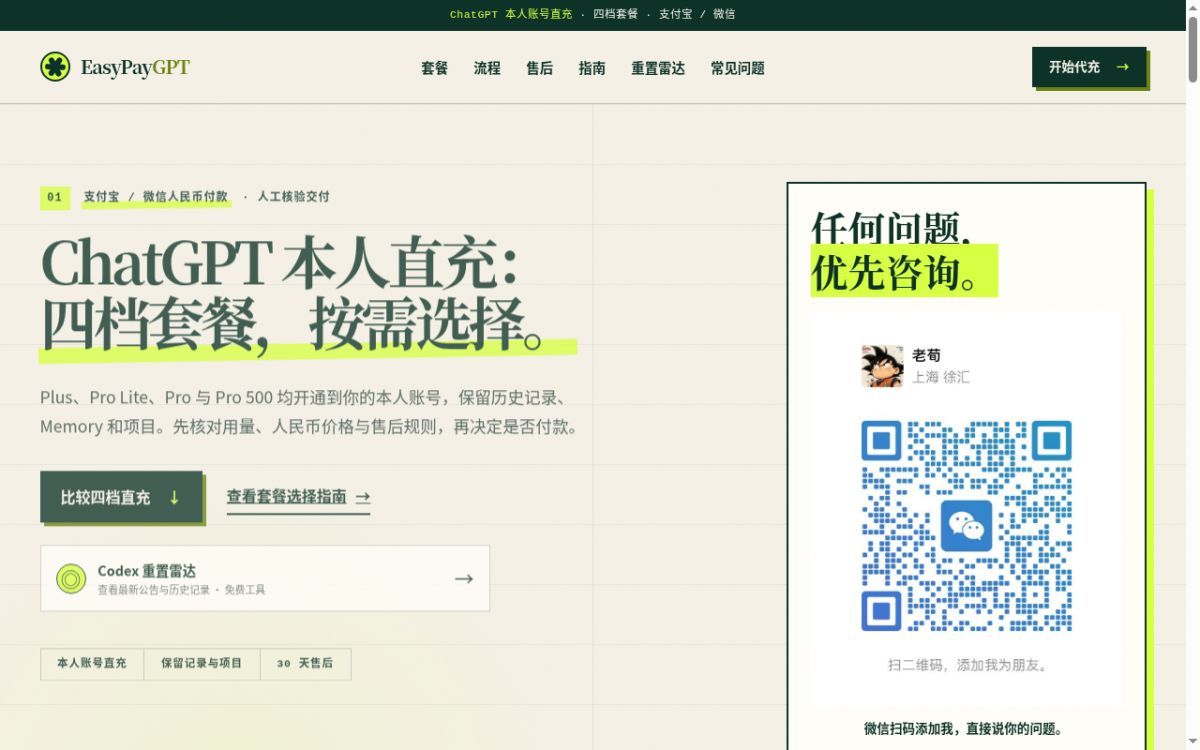Screen dimensions: 1200x750
Task: Click the 支付宝 highlighted text
Action: 101,197
